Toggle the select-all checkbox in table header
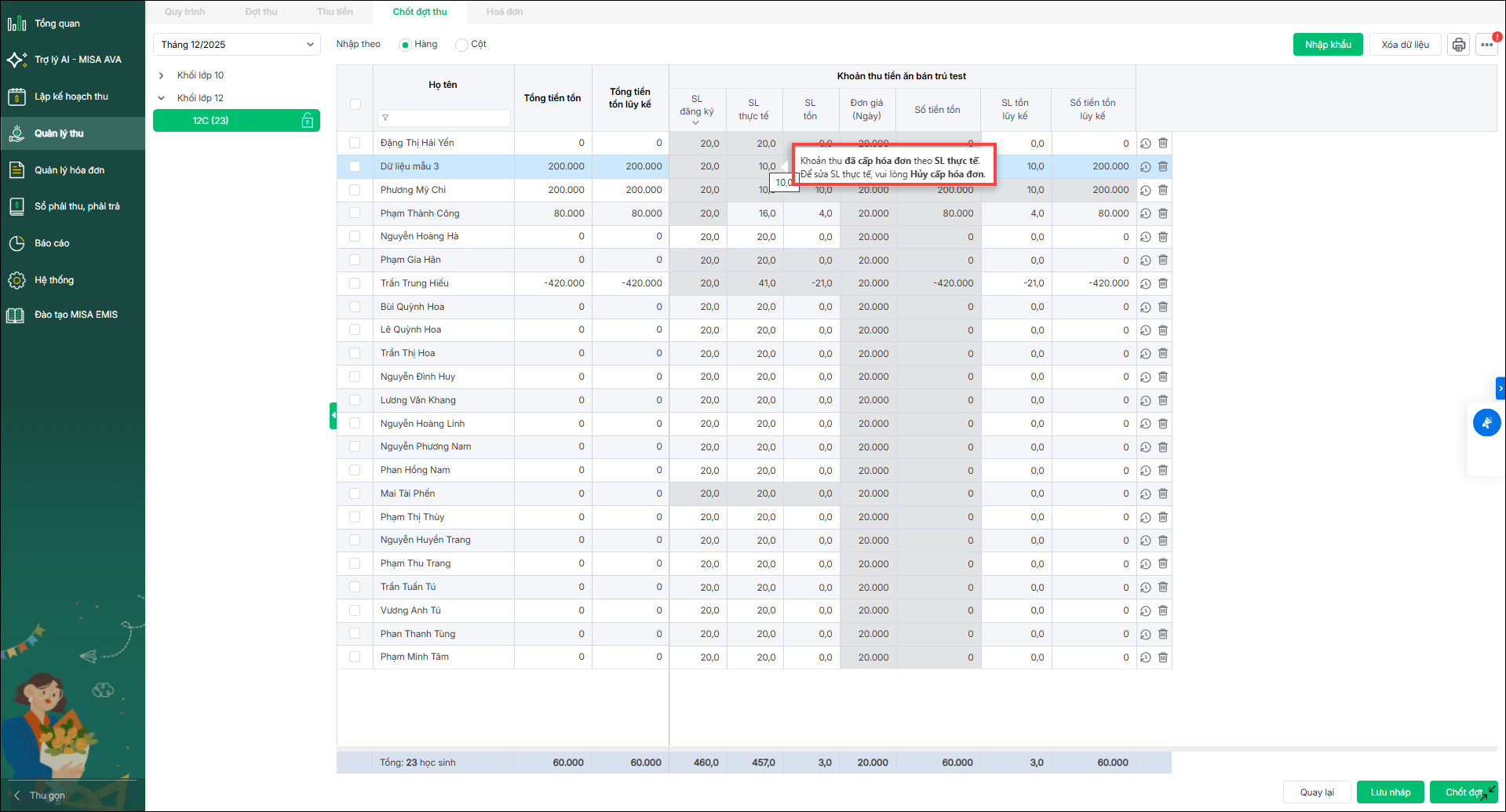The width and height of the screenshot is (1506, 812). point(356,104)
